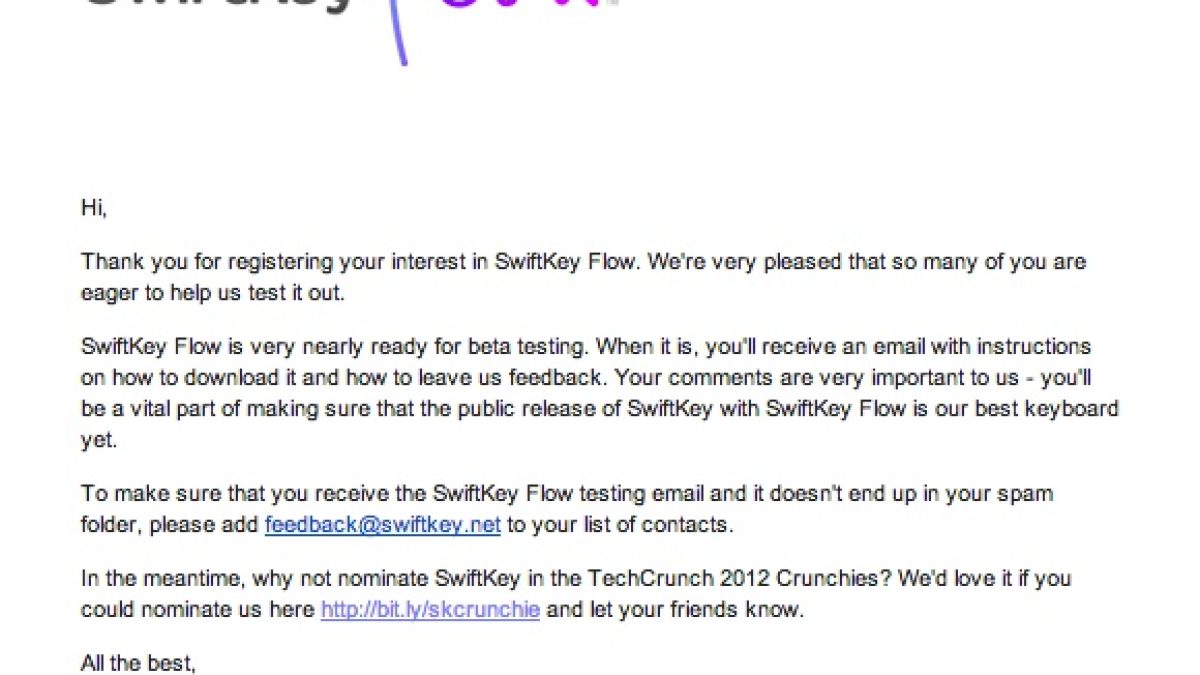
Task: Open the feedback@swiftkey.net email link
Action: pyautogui.click(x=382, y=524)
